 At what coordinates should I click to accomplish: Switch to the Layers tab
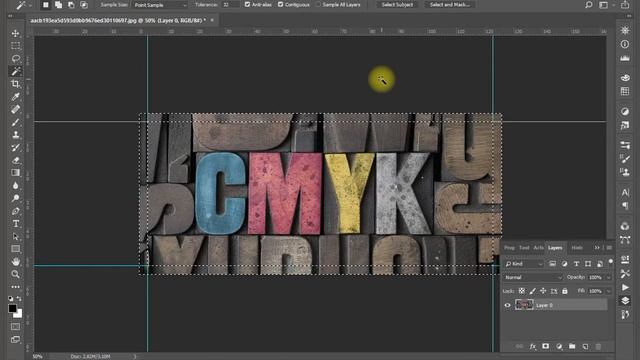point(555,248)
